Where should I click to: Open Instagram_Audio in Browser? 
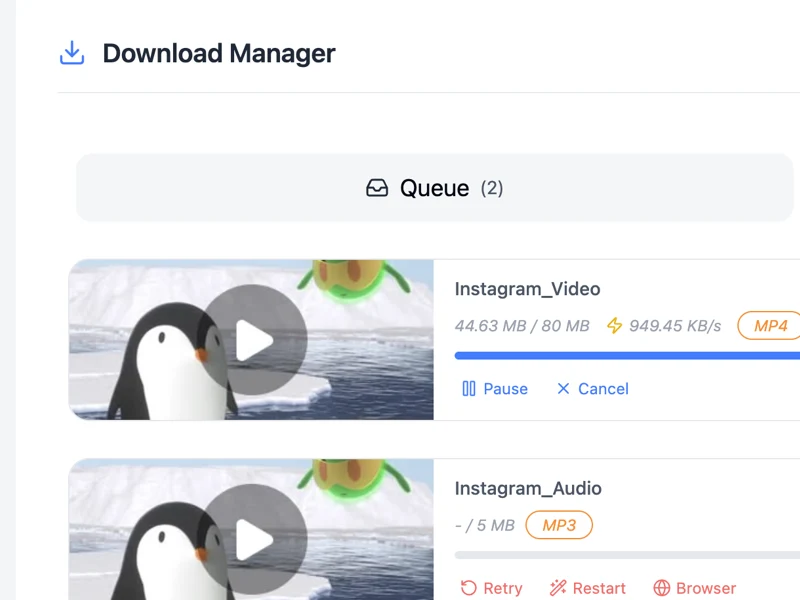point(694,588)
